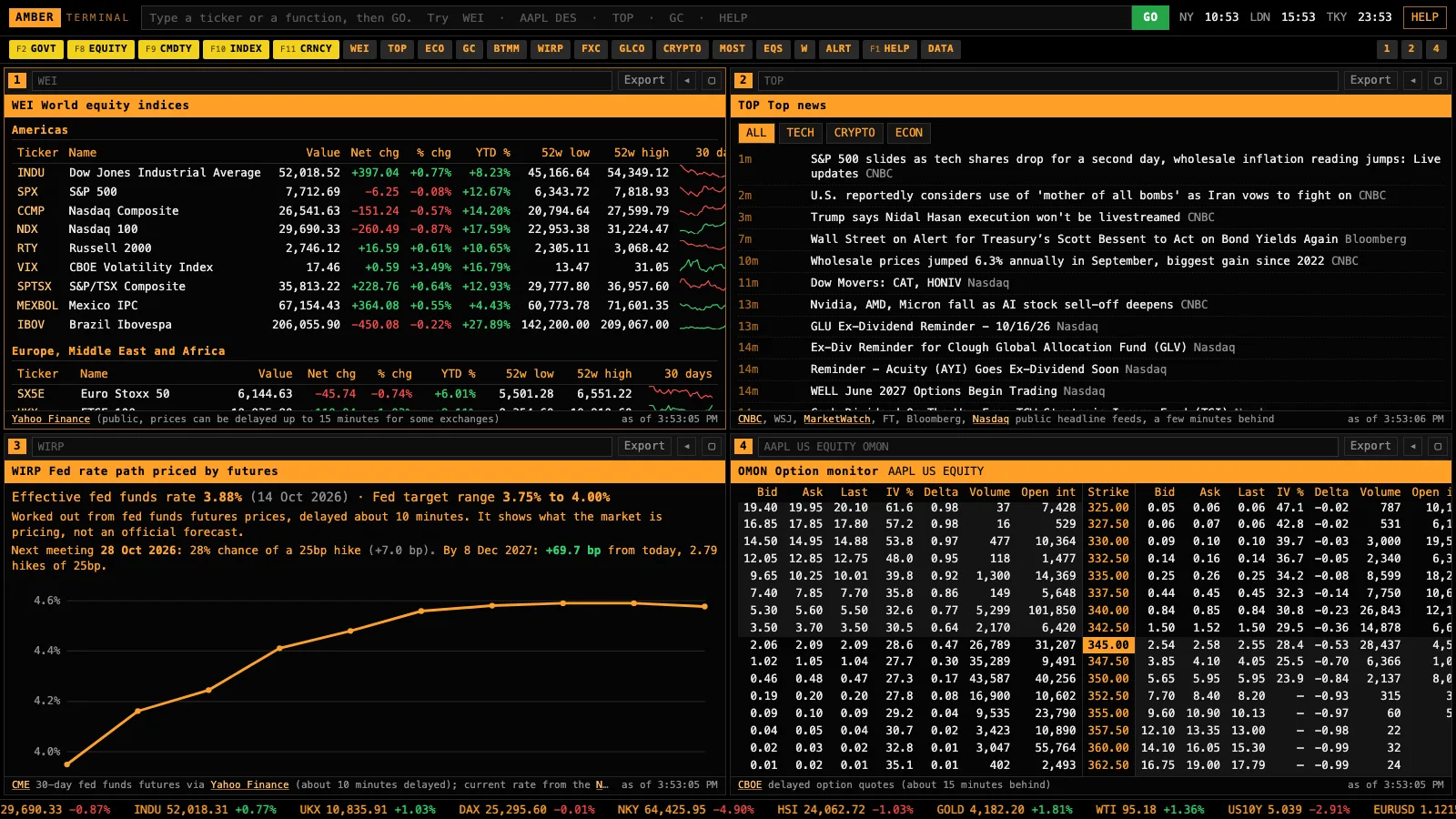Open the CRYPTO shortcut in the toolbar
1456x819 pixels.
pos(682,49)
